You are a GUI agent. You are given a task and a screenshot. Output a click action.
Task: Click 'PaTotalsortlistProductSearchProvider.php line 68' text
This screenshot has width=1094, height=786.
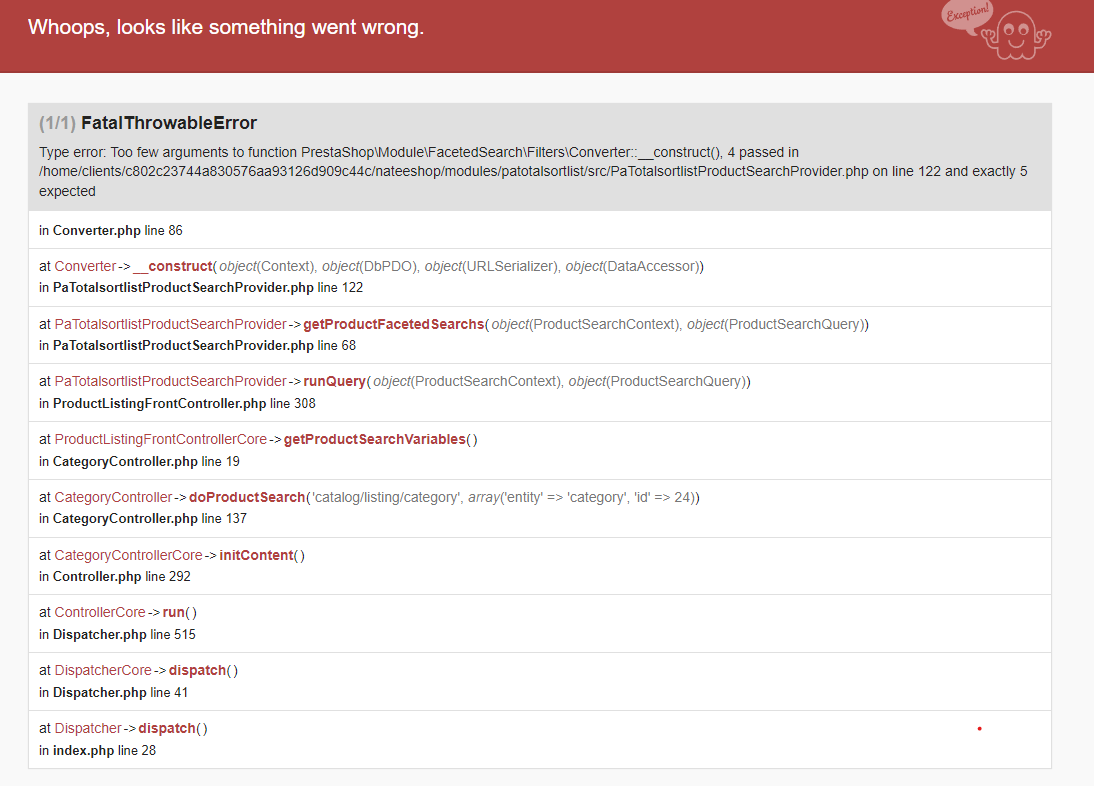[204, 345]
